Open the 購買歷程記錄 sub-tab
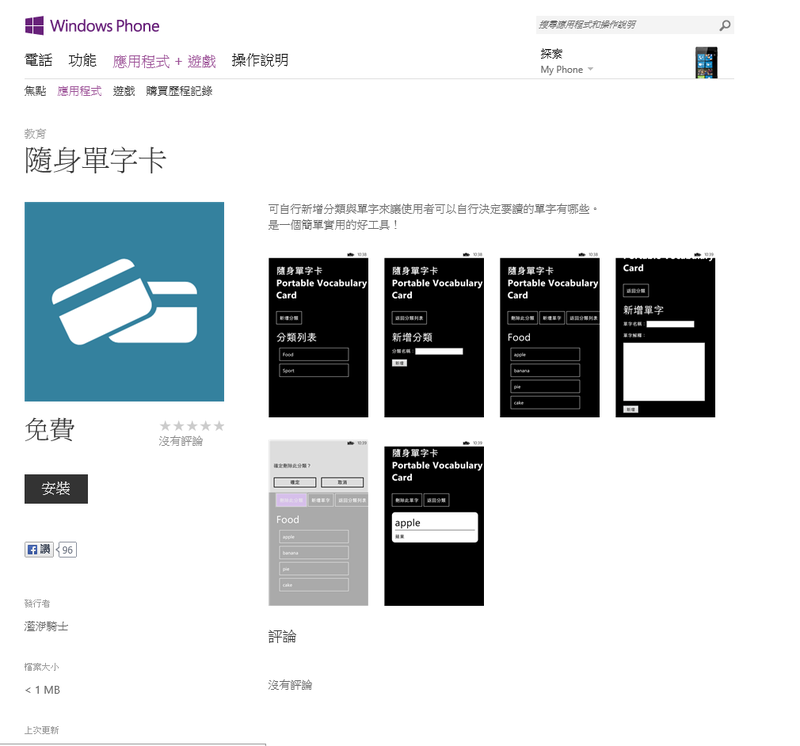The image size is (800, 746). [179, 91]
